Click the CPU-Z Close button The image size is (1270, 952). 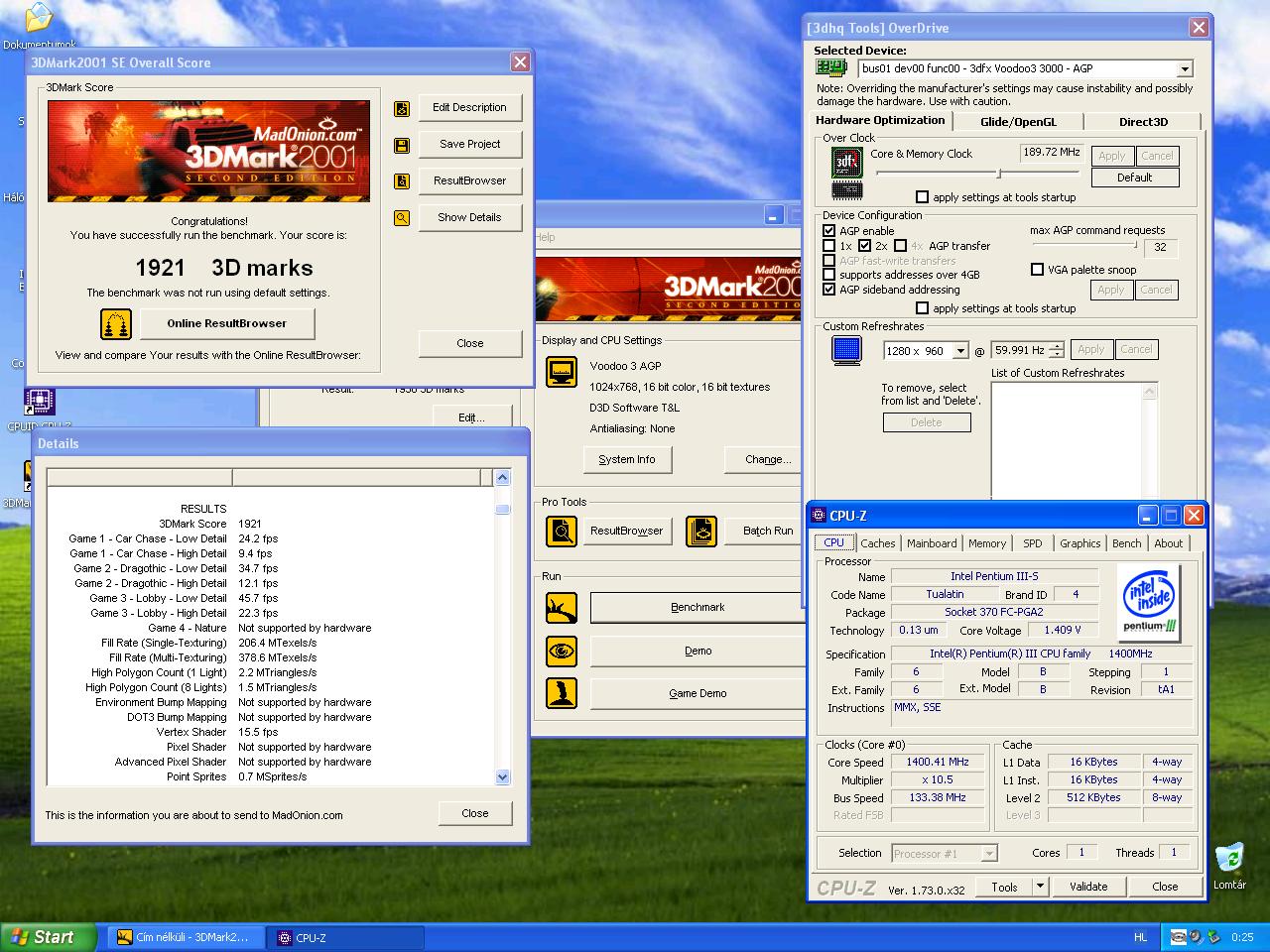[1165, 887]
